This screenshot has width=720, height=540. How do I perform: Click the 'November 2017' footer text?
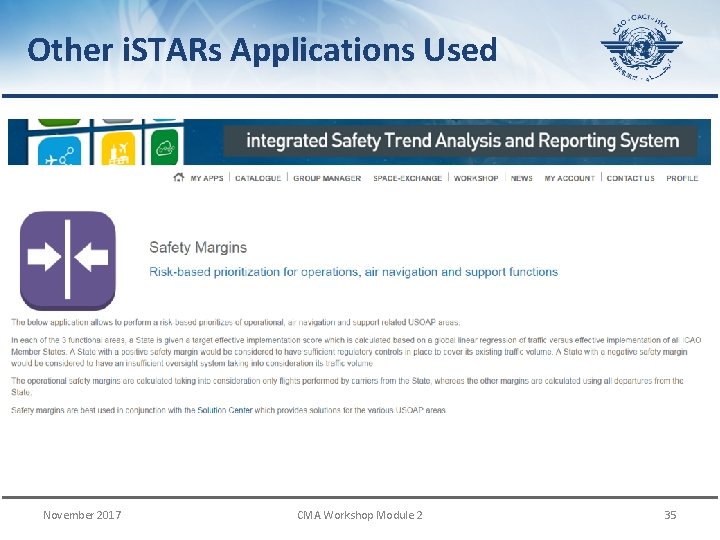[82, 515]
